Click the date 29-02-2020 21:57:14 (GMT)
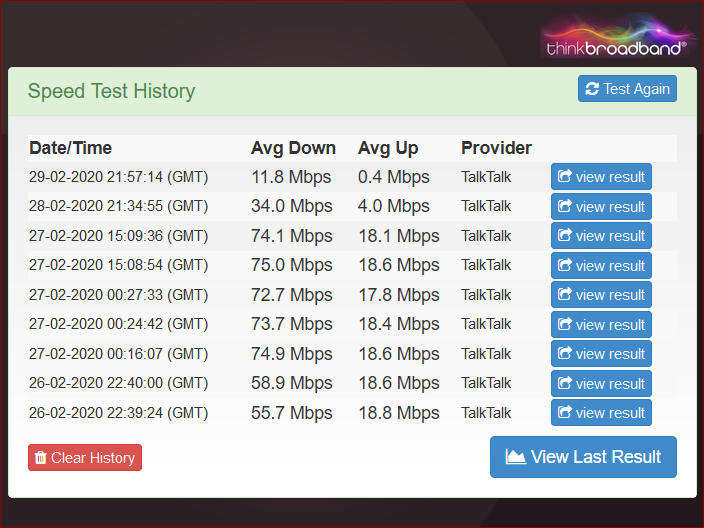 [119, 177]
